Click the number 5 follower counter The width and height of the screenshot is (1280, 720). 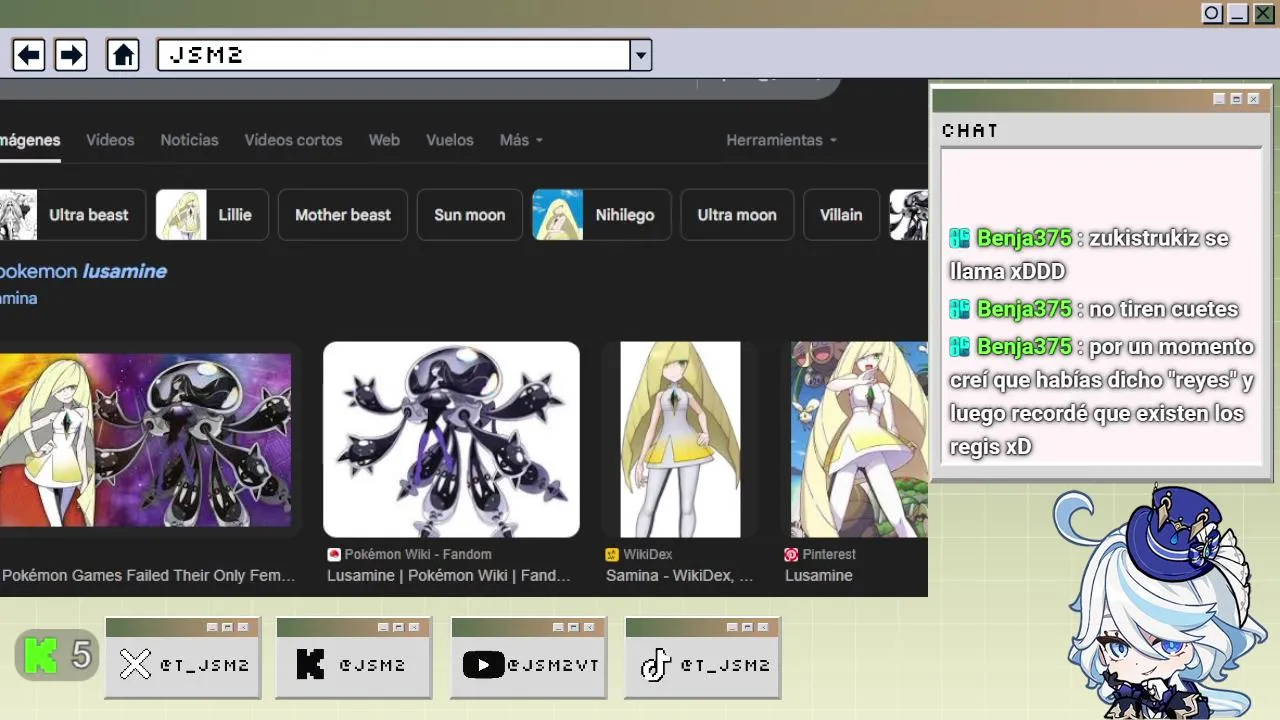81,656
